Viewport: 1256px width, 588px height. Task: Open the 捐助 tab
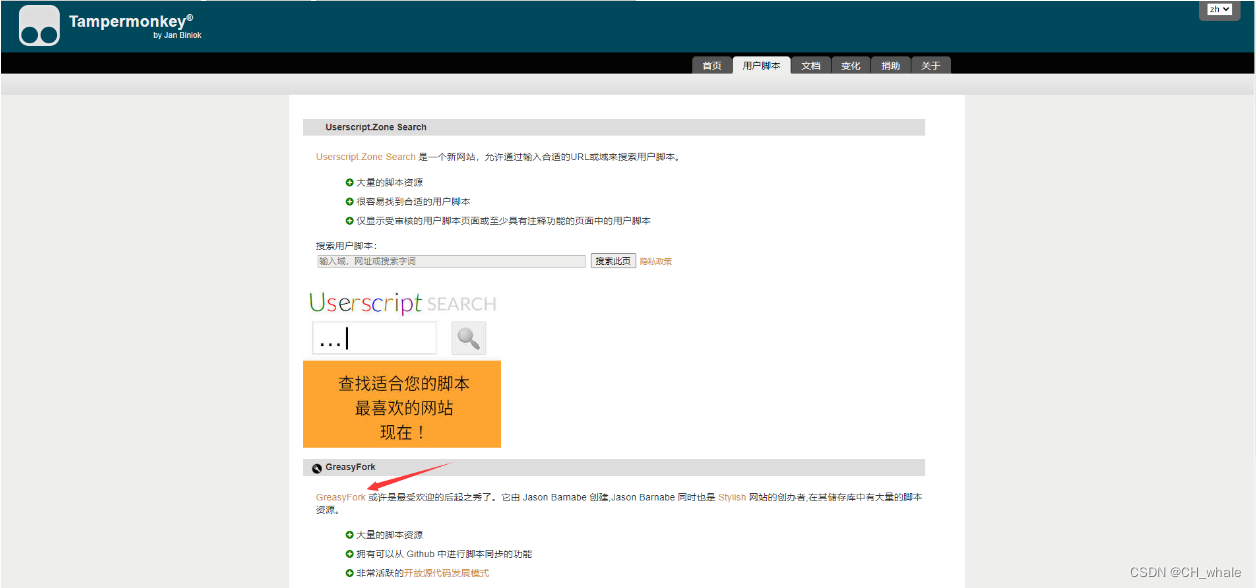click(x=890, y=64)
